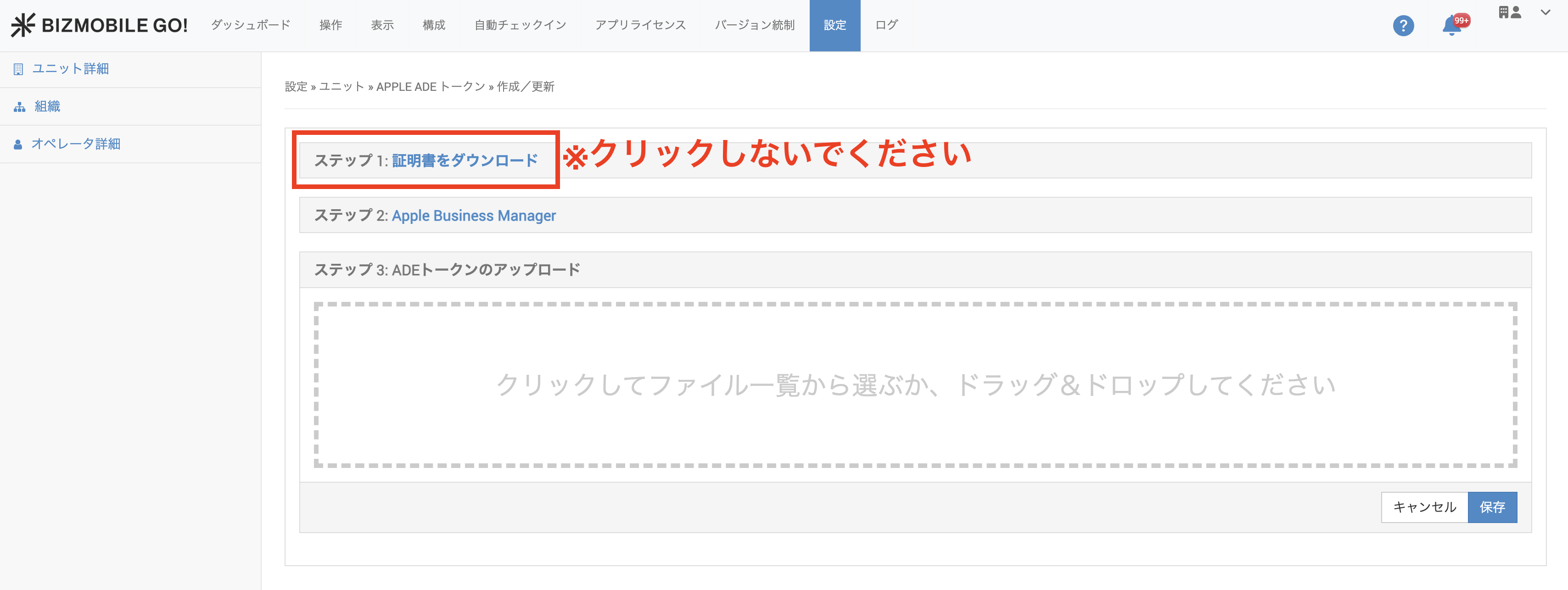Follow the Apple Business Manager link

coord(474,216)
